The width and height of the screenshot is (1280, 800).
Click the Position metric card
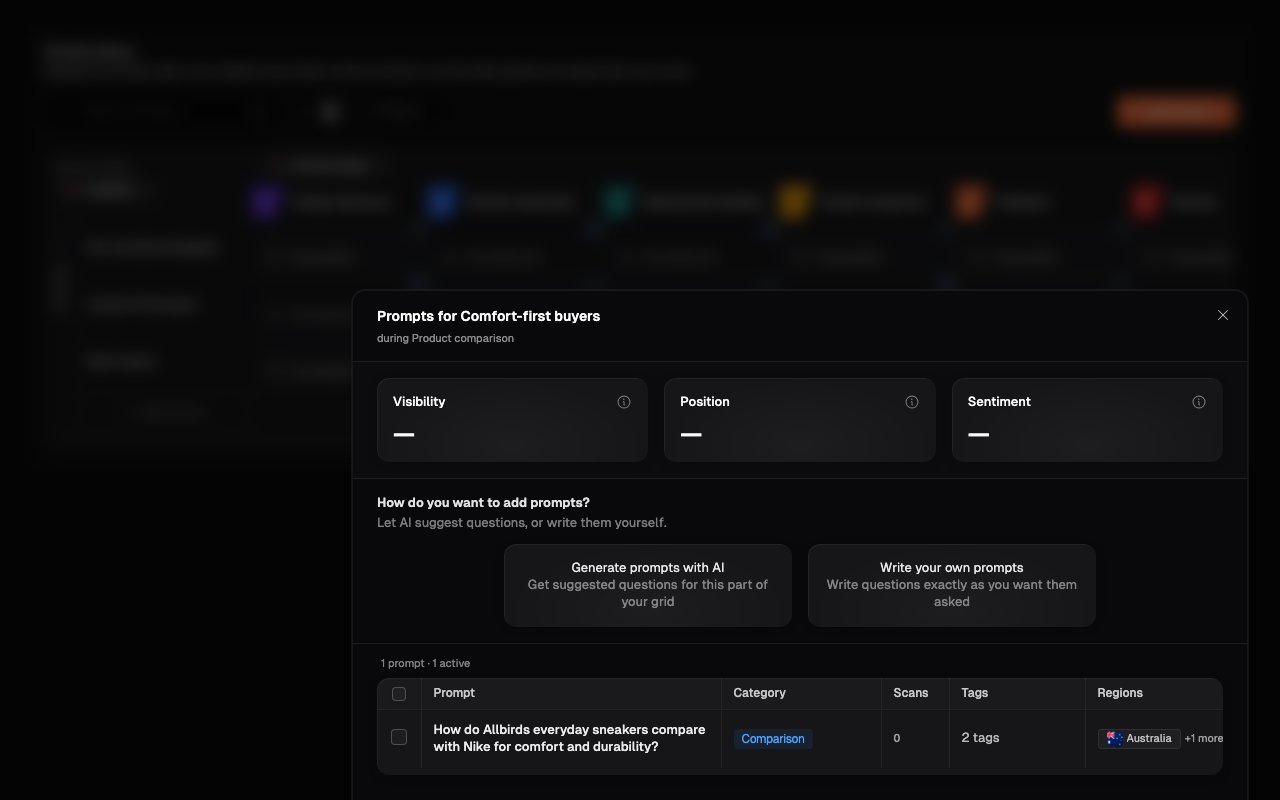(799, 420)
